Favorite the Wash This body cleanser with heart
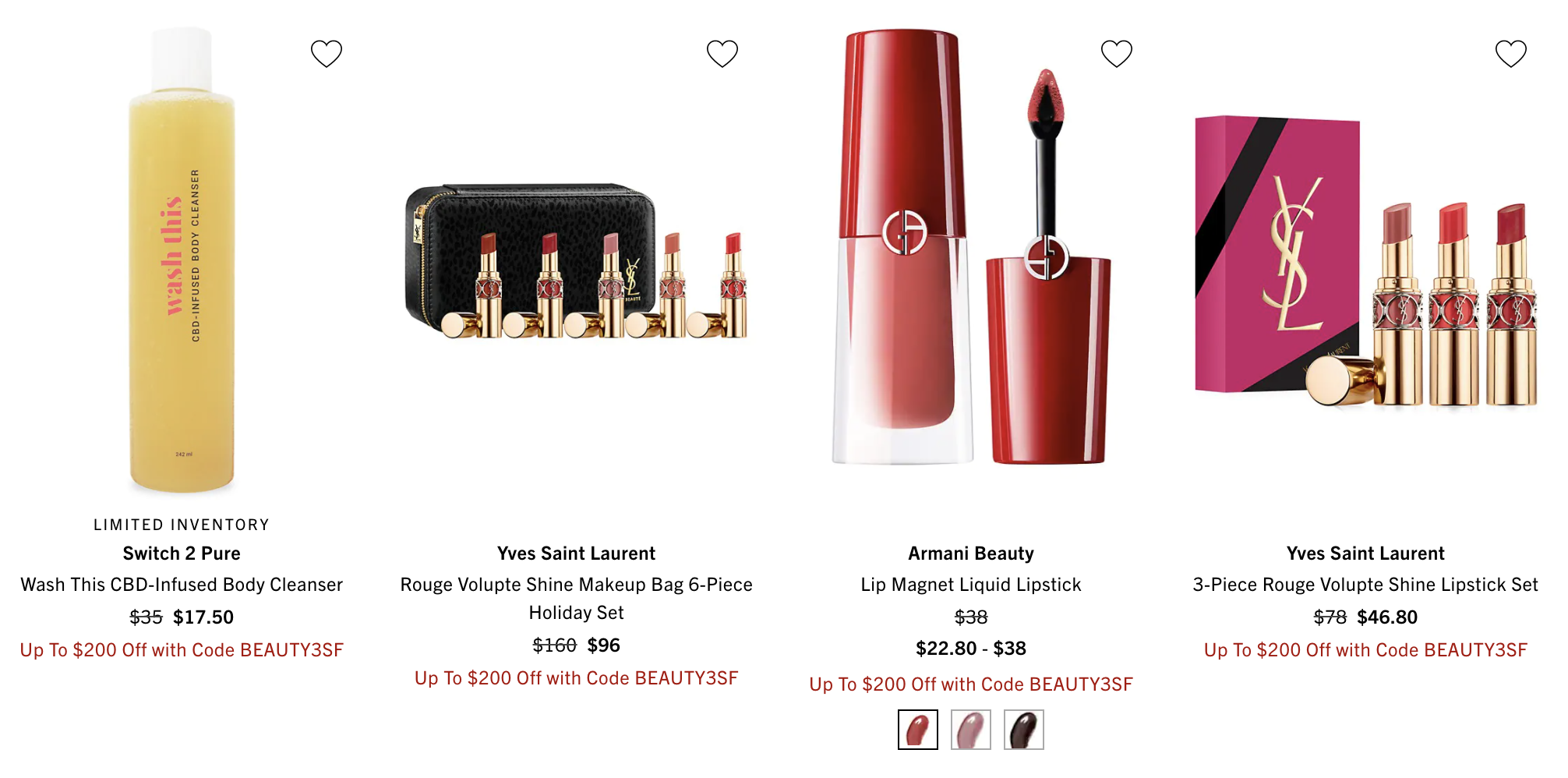This screenshot has width=1568, height=778. 327,54
